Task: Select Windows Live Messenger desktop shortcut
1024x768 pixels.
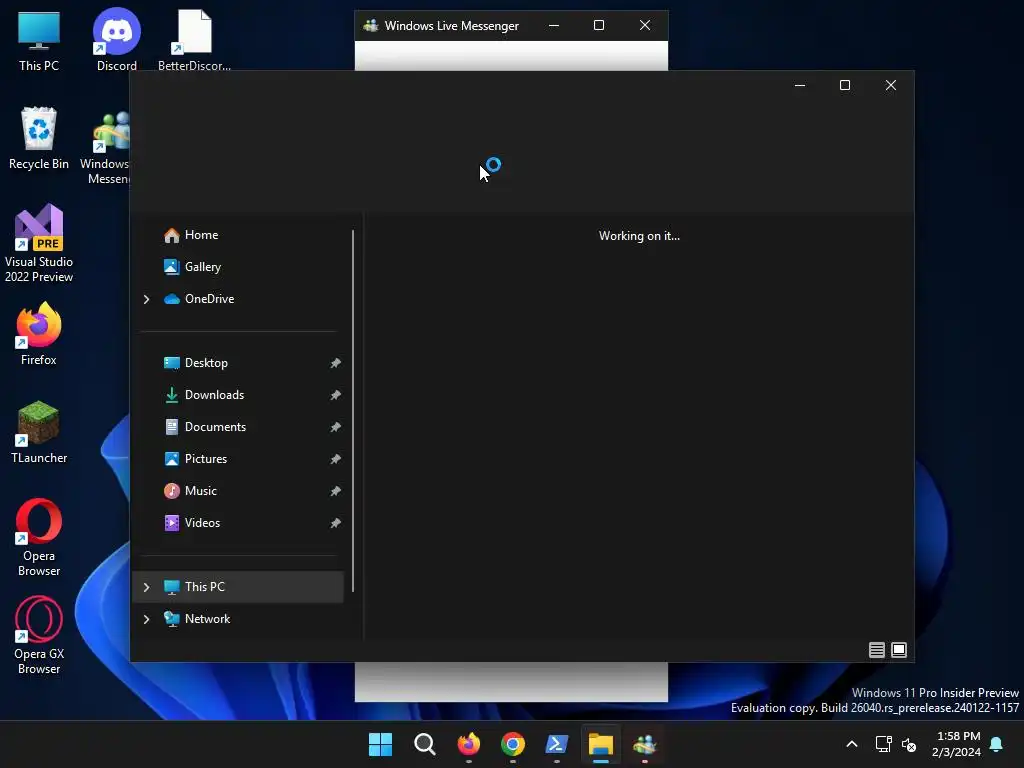Action: click(106, 148)
